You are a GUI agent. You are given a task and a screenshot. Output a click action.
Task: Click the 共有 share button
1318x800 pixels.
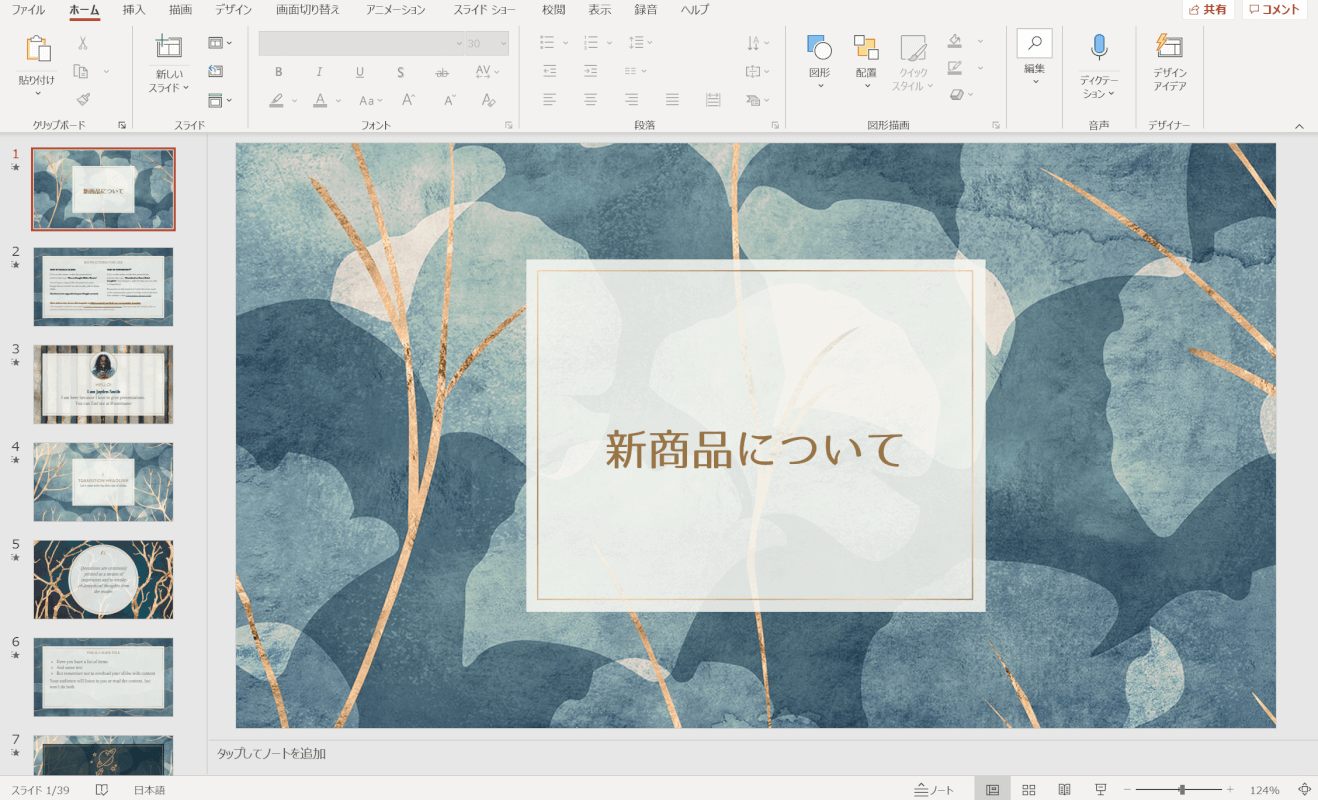click(1208, 10)
